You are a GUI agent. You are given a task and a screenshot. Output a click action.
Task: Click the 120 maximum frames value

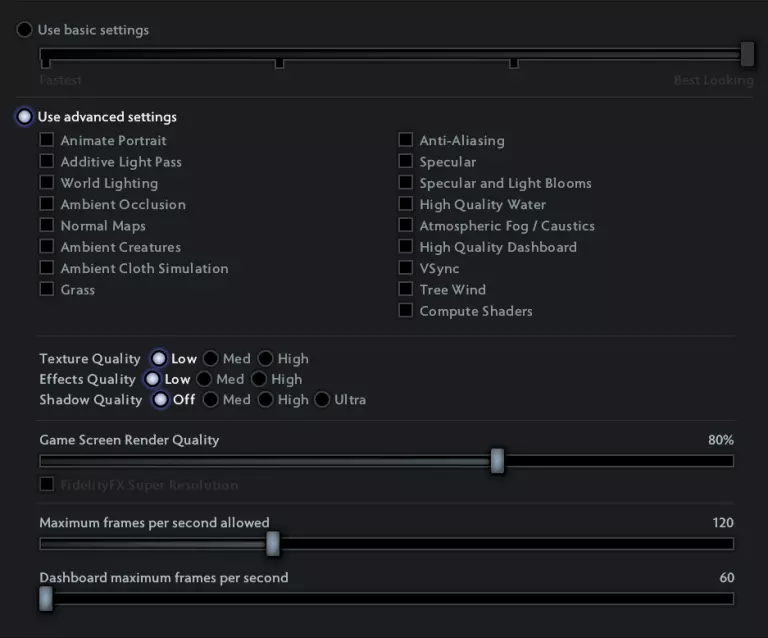point(723,522)
